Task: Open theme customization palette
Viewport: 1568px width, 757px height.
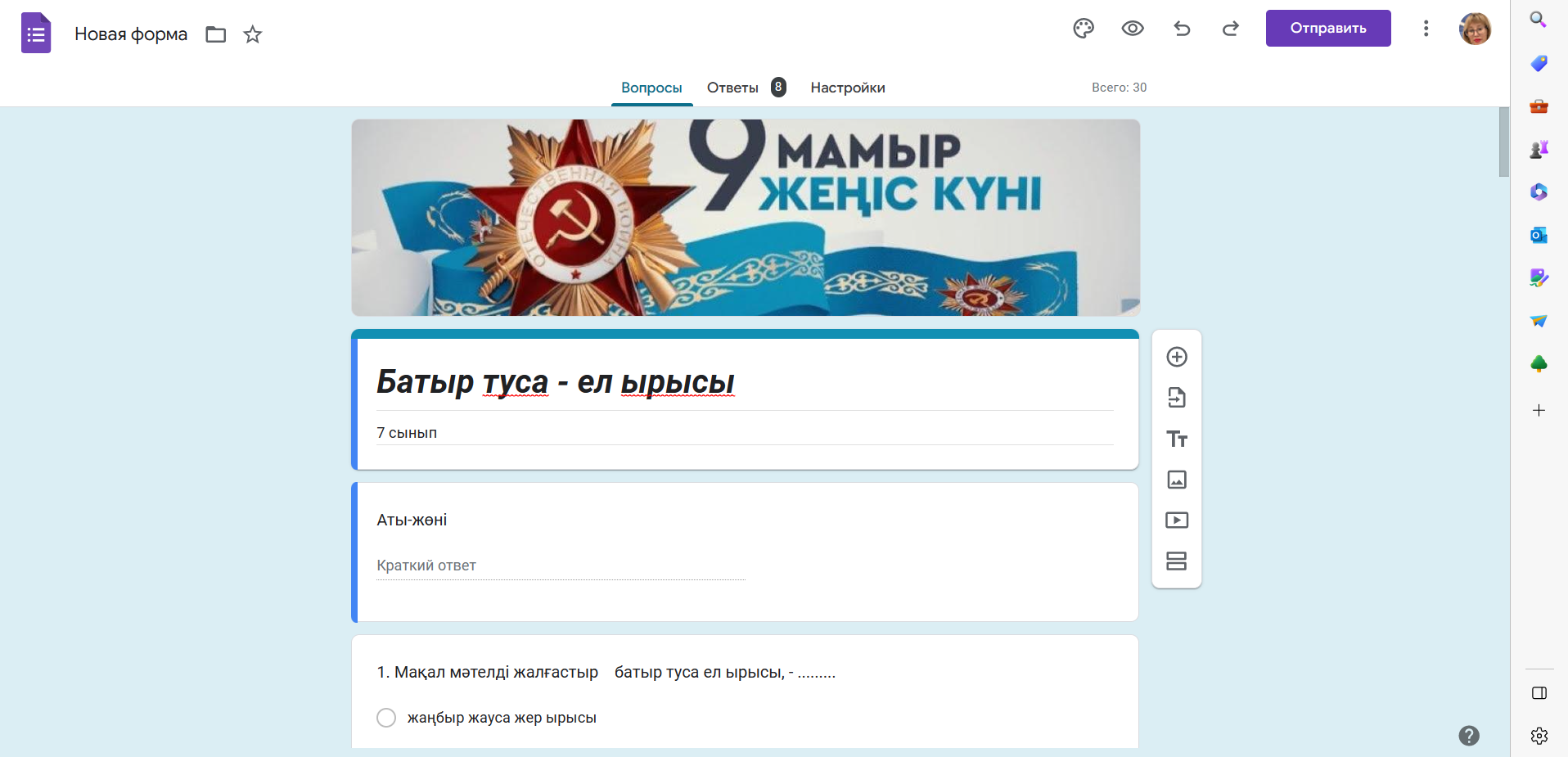Action: pyautogui.click(x=1084, y=29)
